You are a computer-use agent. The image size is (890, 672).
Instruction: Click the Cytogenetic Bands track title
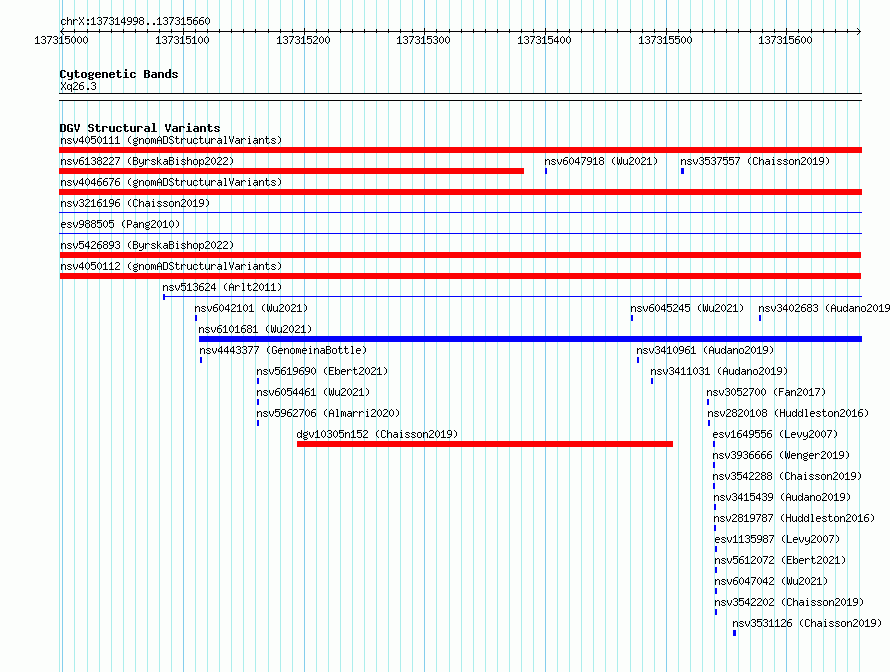click(119, 74)
